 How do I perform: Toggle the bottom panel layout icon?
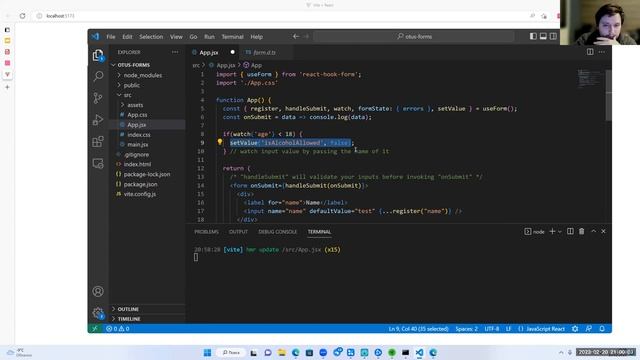click(x=543, y=36)
